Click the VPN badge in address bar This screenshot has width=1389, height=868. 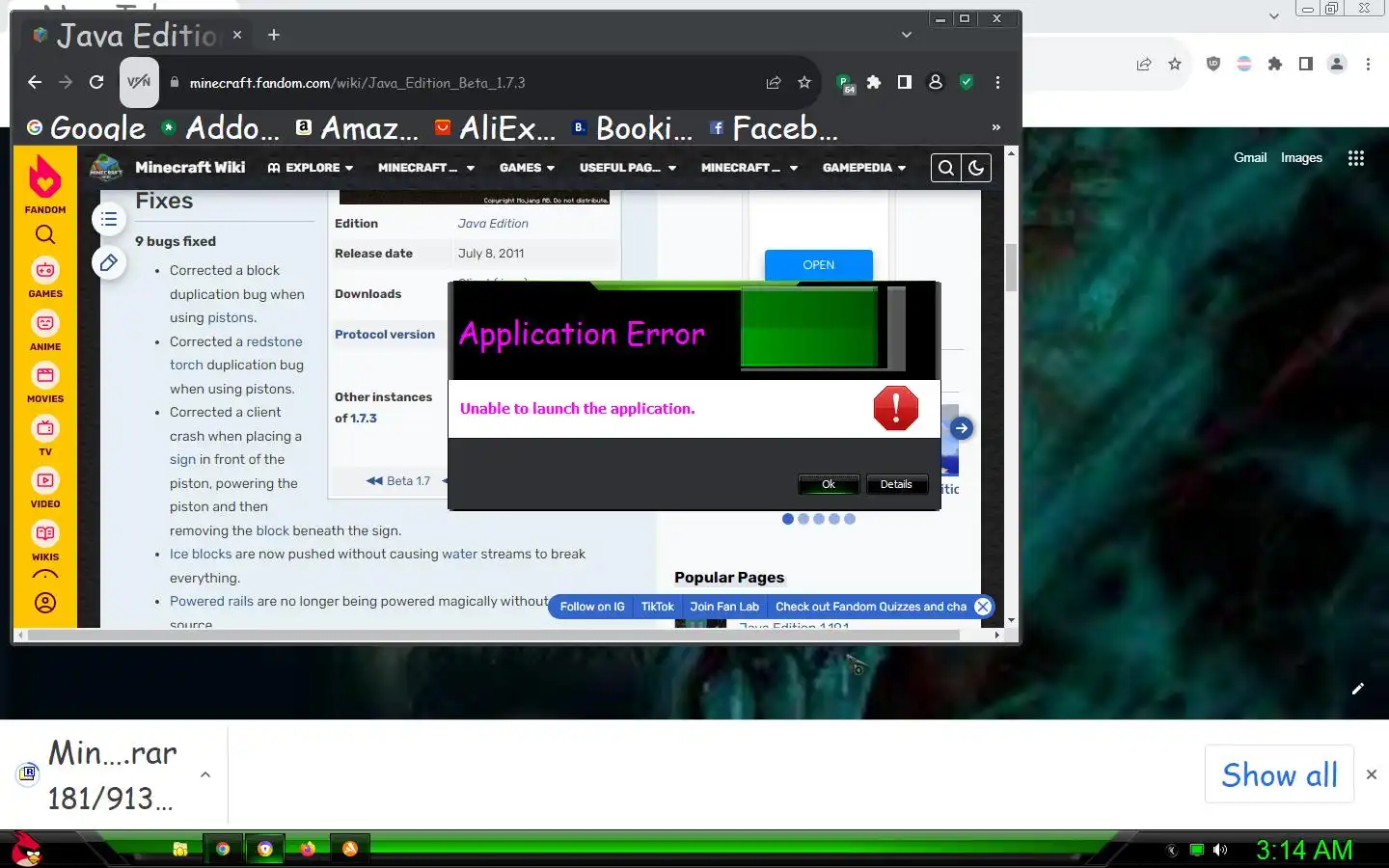pos(139,82)
